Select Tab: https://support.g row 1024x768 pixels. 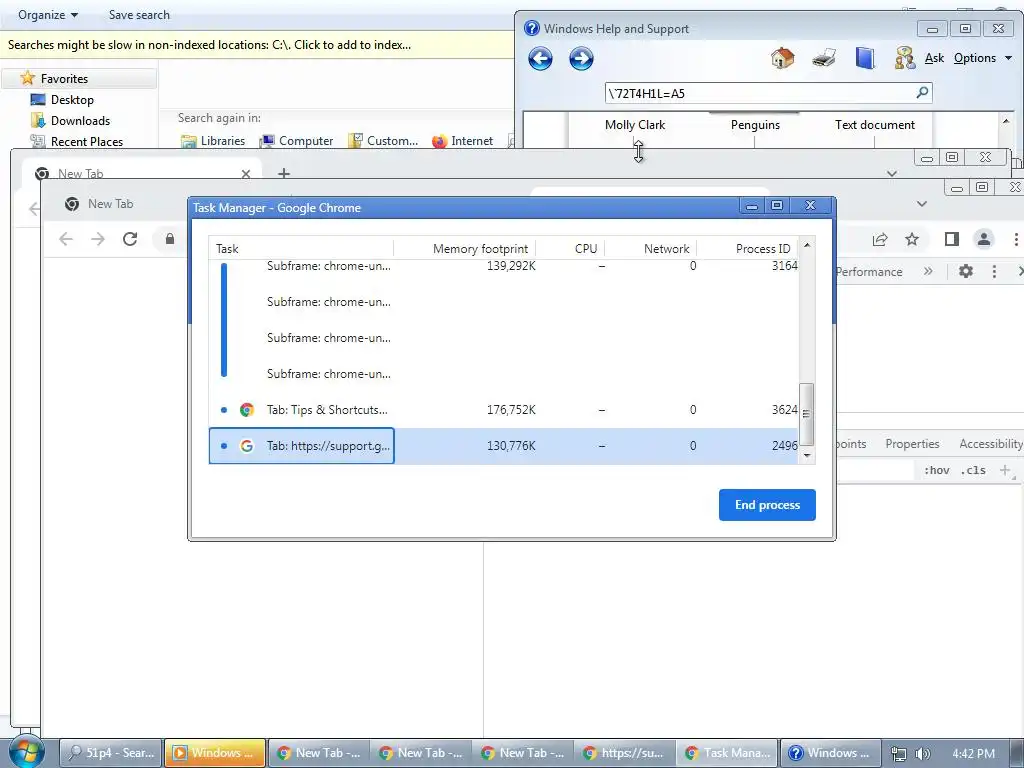click(x=503, y=446)
